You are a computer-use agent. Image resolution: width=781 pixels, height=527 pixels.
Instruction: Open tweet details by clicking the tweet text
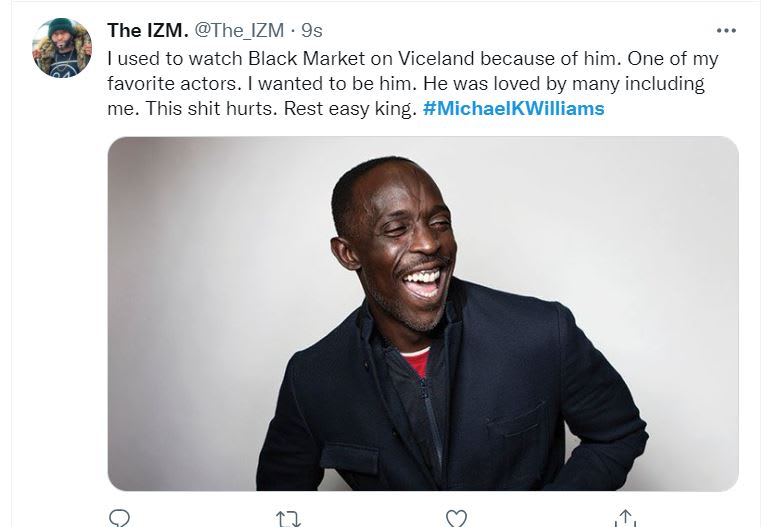coord(400,84)
